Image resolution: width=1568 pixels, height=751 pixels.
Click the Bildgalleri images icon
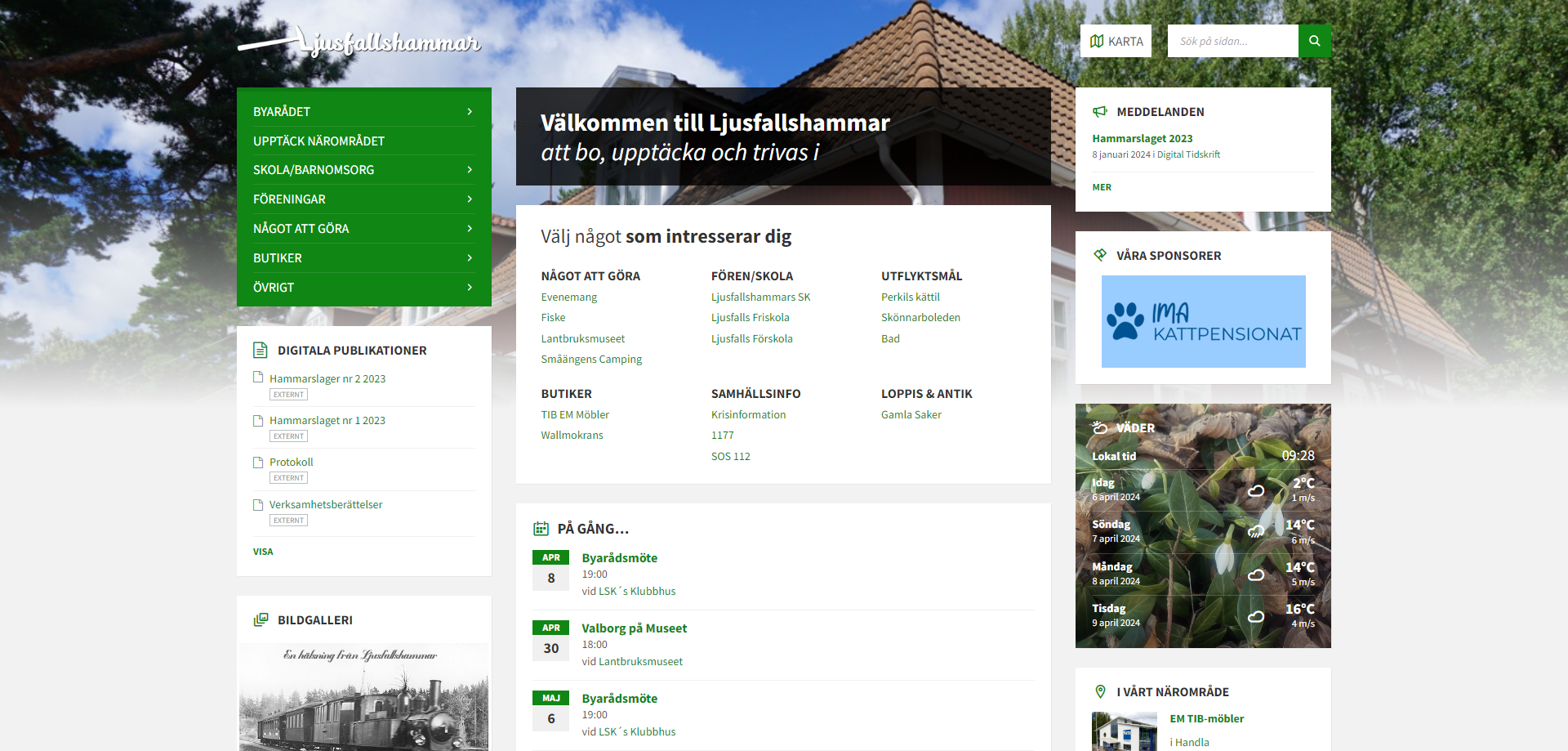(x=261, y=620)
